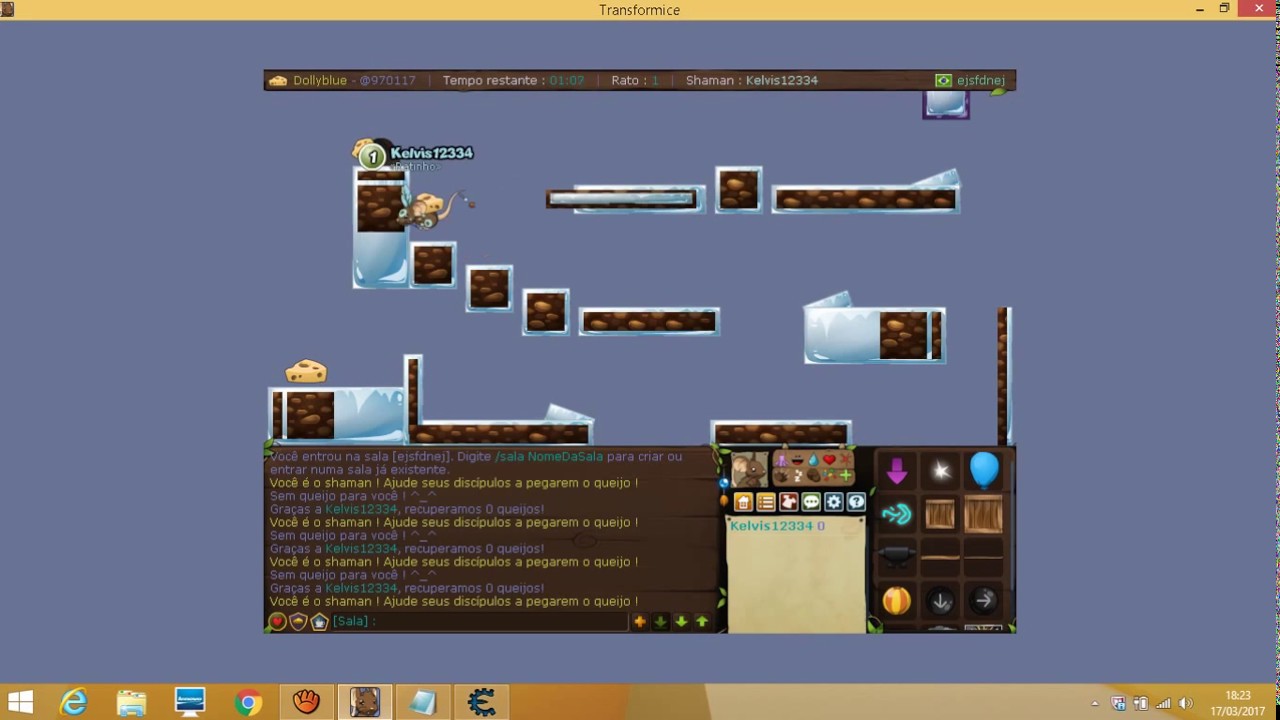Click the orange plus chat button
Screen dimensions: 1280x720
click(640, 621)
